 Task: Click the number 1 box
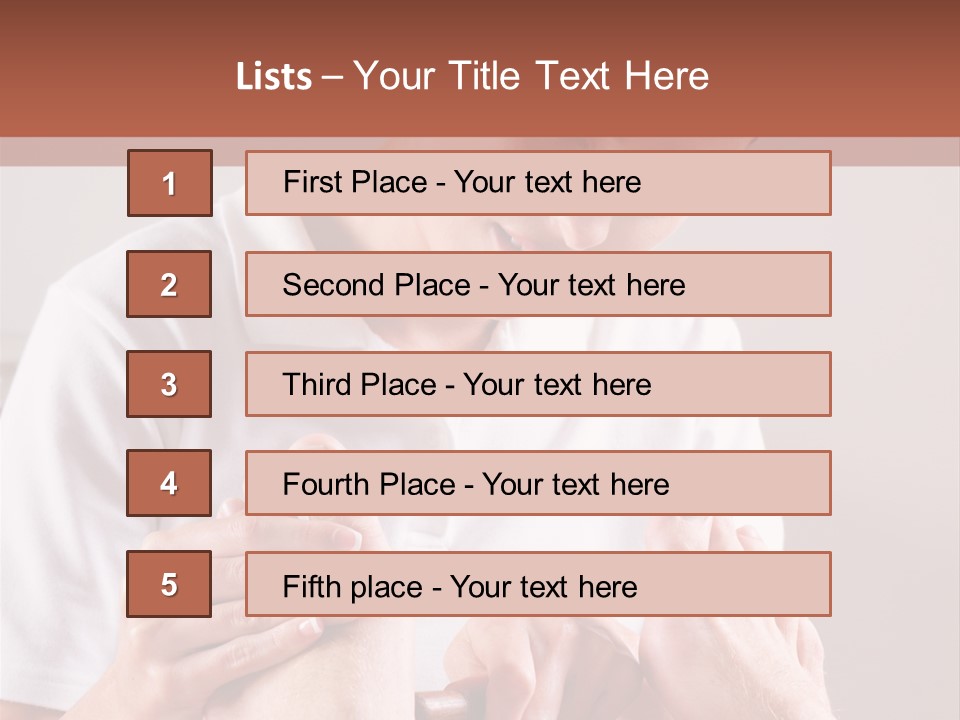(169, 183)
